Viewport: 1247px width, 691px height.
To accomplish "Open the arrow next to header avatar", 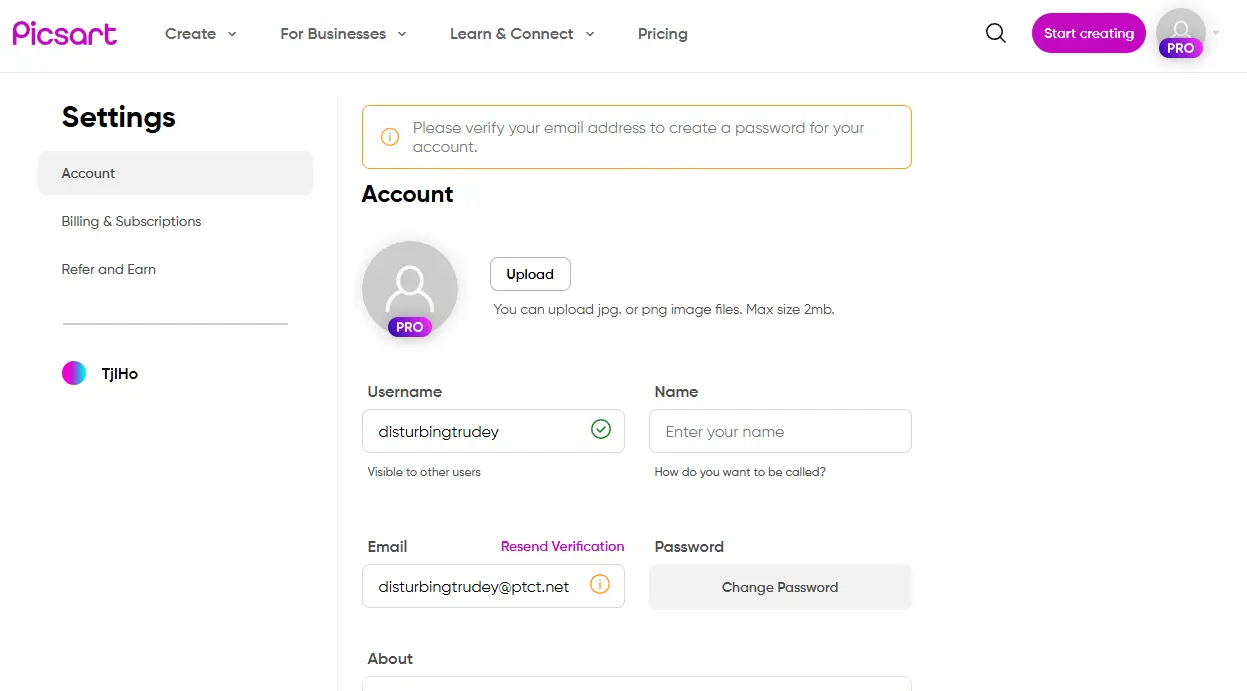I will (1216, 33).
